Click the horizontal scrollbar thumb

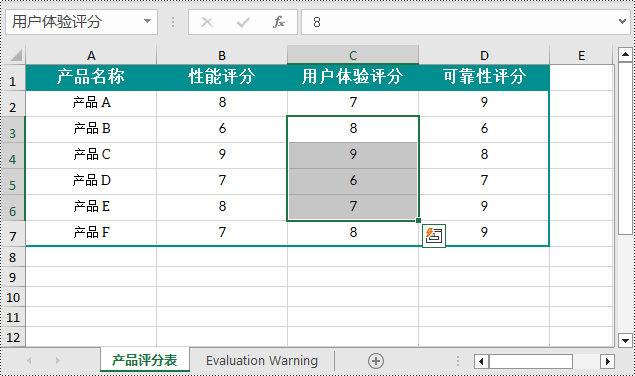[531, 361]
